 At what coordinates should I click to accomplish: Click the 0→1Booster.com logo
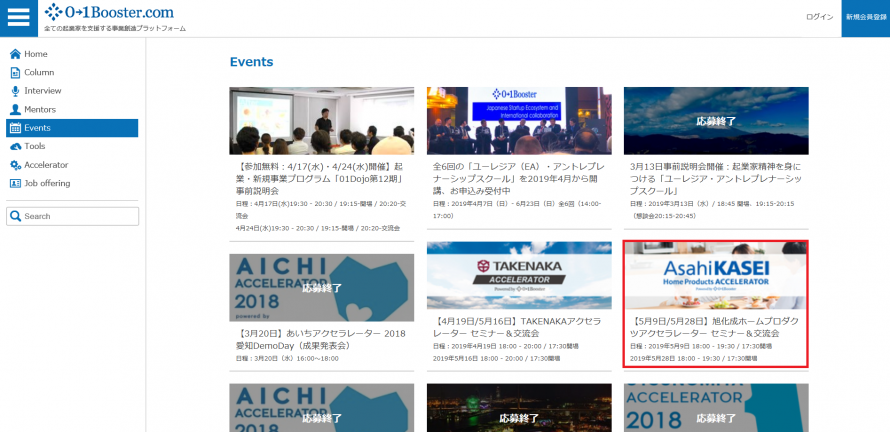[x=110, y=12]
